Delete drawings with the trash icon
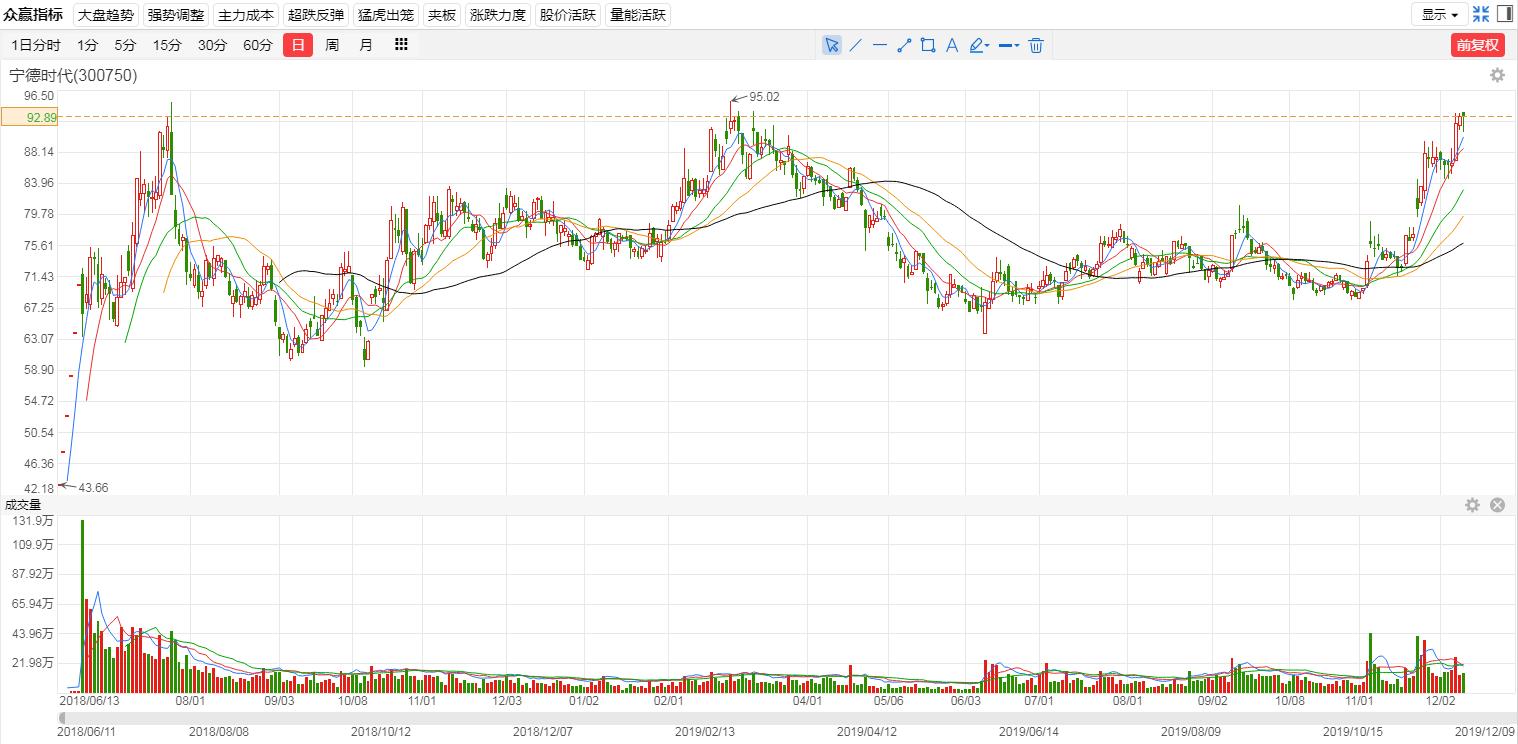 tap(1036, 45)
